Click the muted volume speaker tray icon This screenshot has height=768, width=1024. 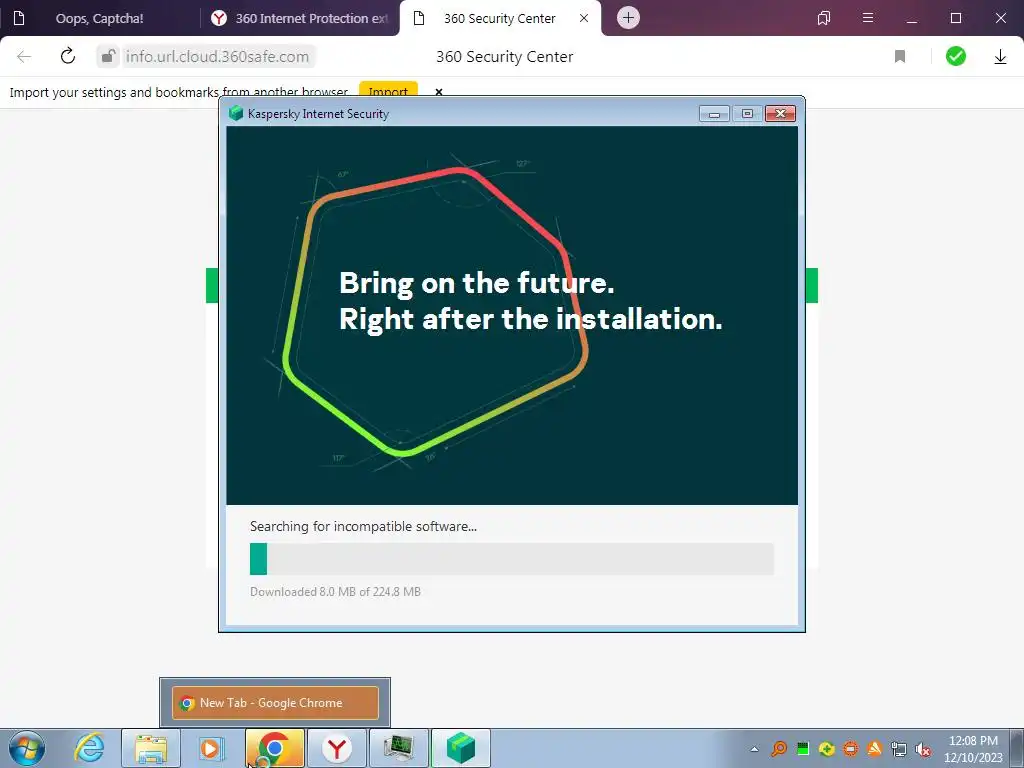923,749
